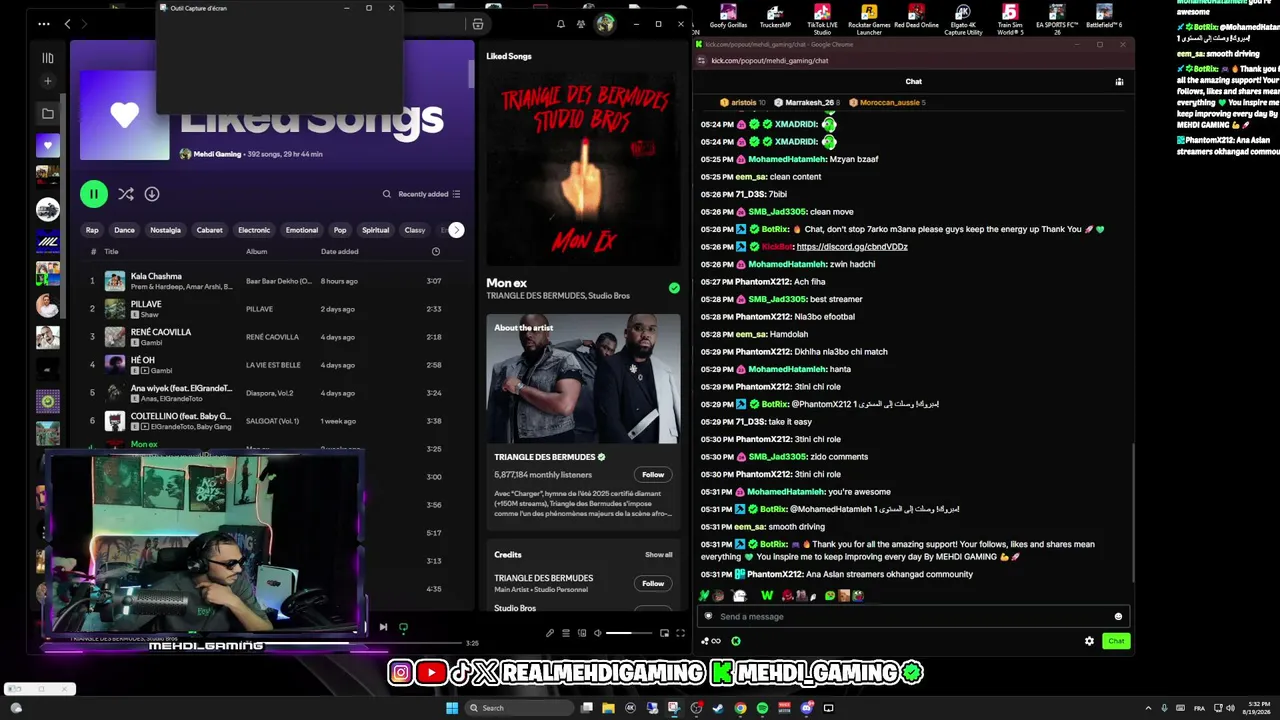Pause the Liked Songs playlist
Screen dimensions: 1280x720
point(94,194)
